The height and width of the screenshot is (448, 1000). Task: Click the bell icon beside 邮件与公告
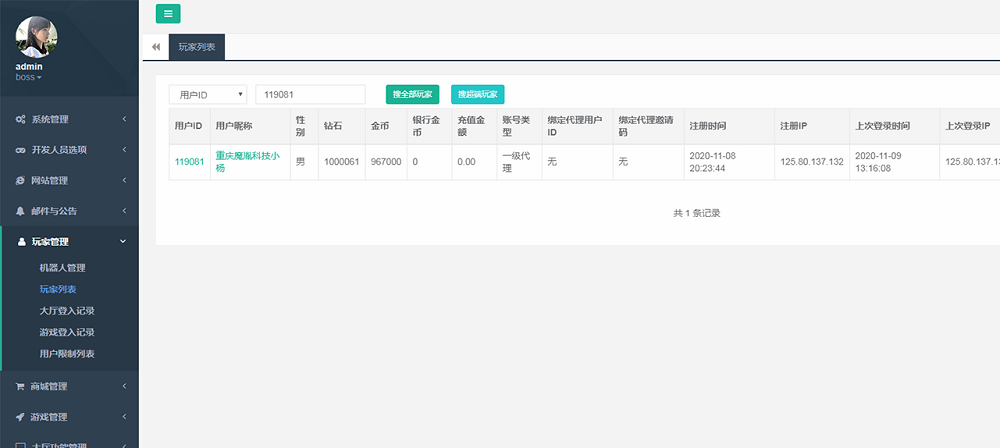click(20, 211)
